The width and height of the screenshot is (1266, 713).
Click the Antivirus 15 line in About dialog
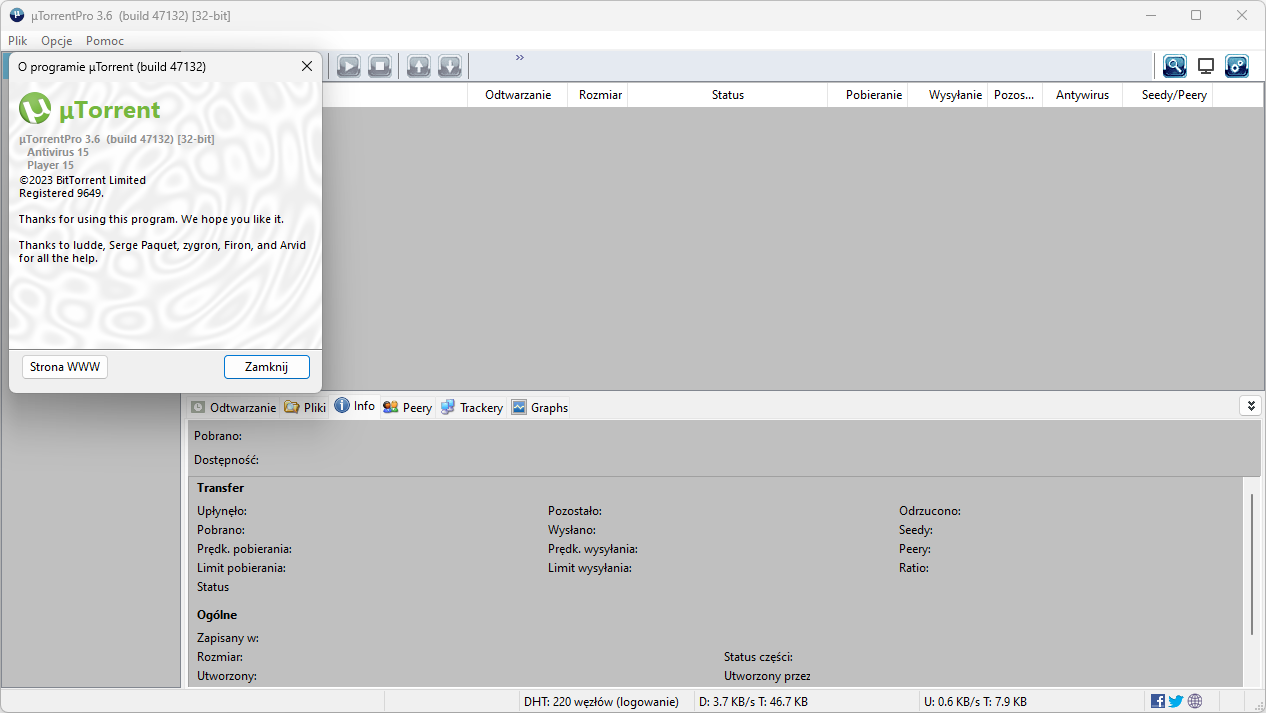pos(58,152)
